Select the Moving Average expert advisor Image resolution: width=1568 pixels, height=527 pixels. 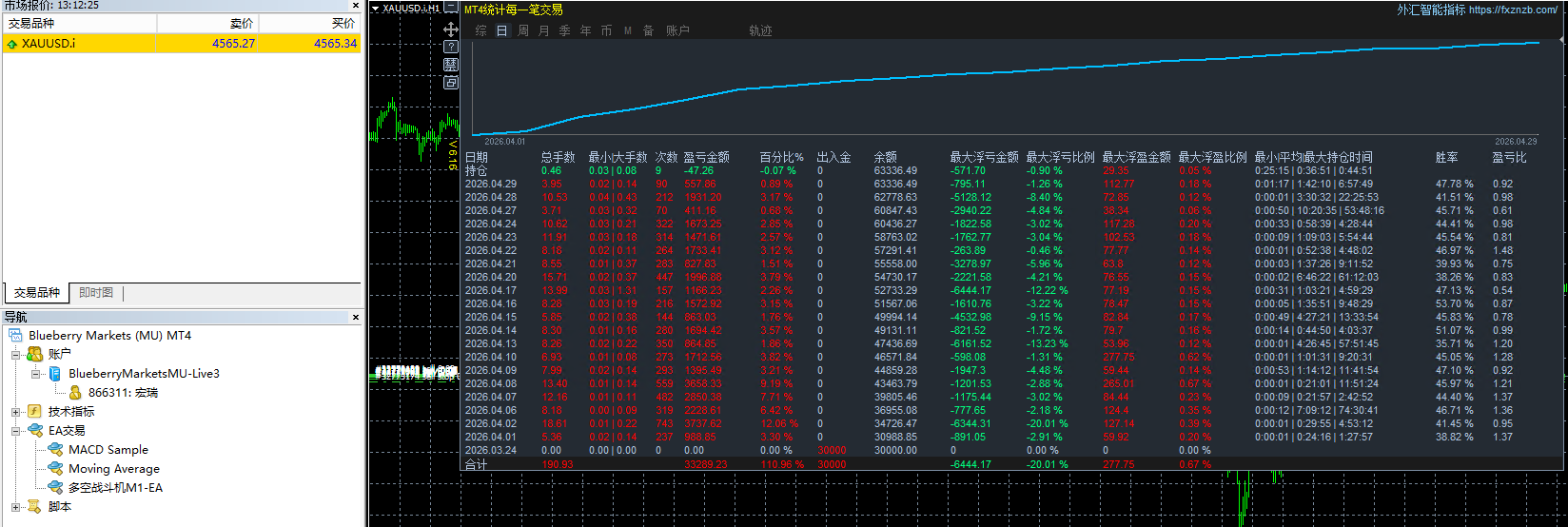point(113,469)
